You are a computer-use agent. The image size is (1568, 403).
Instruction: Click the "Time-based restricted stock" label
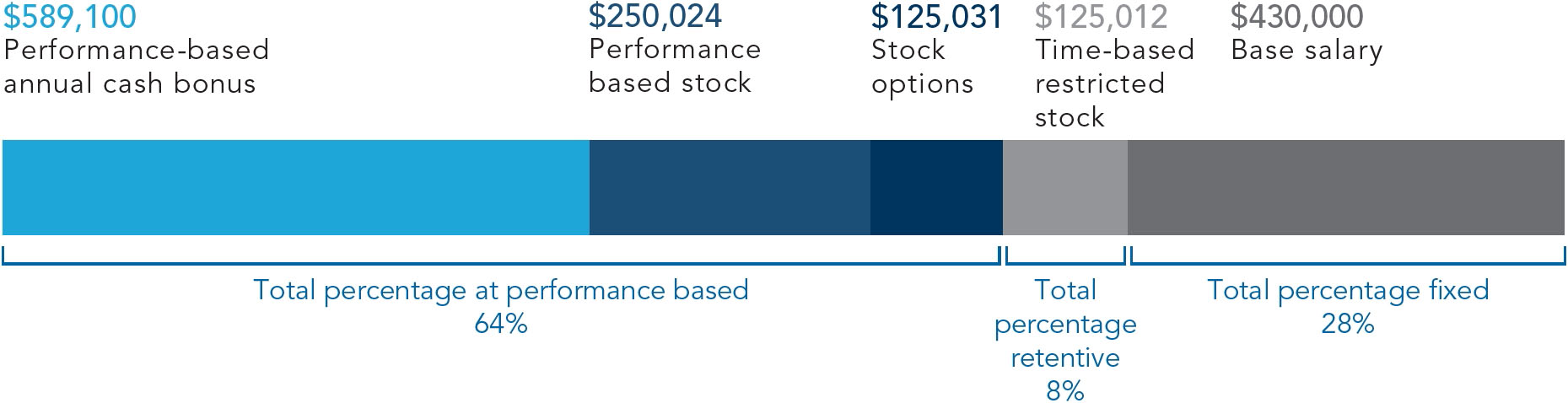(x=1114, y=83)
